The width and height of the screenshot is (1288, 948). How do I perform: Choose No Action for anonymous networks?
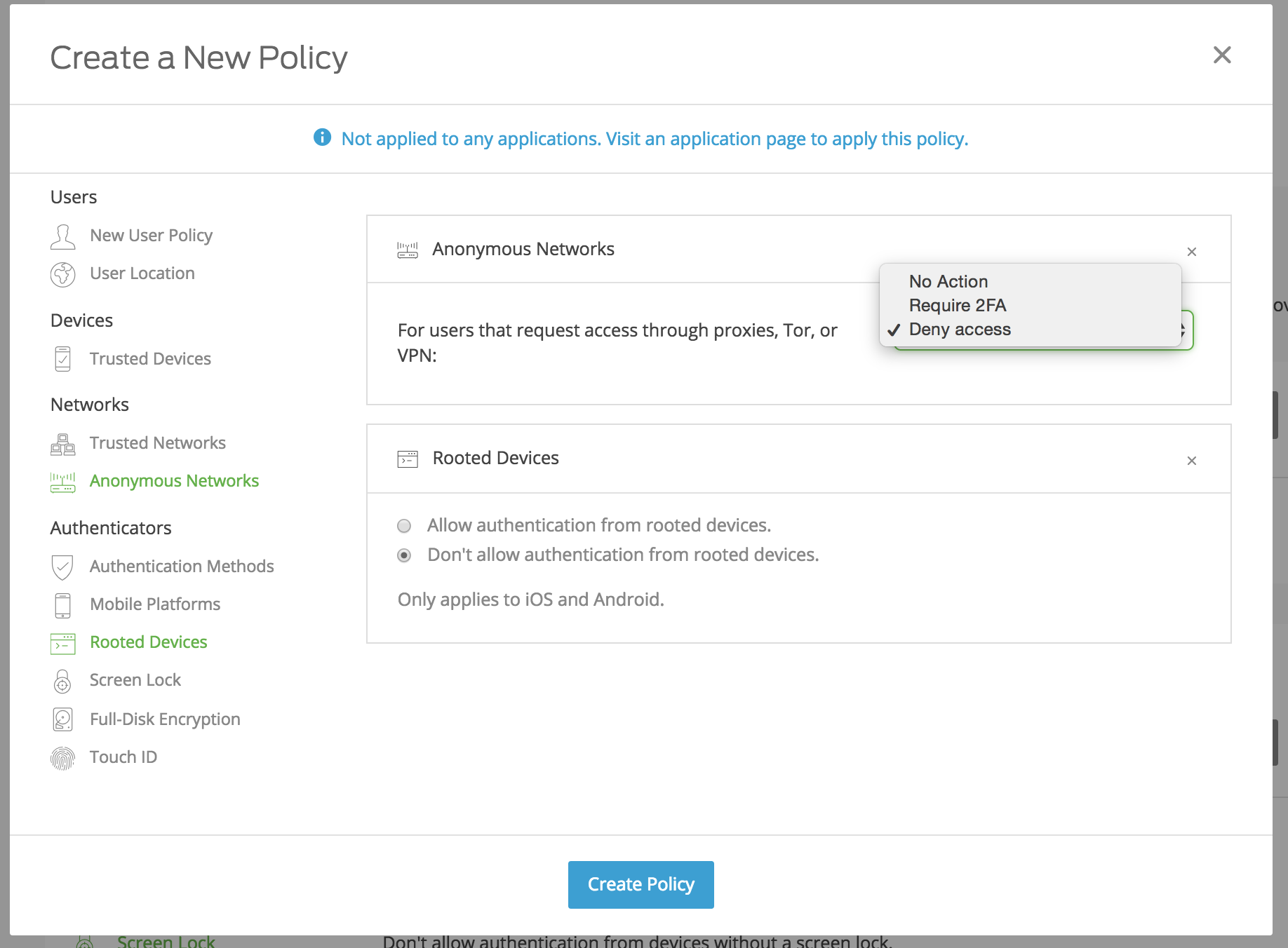pos(948,281)
